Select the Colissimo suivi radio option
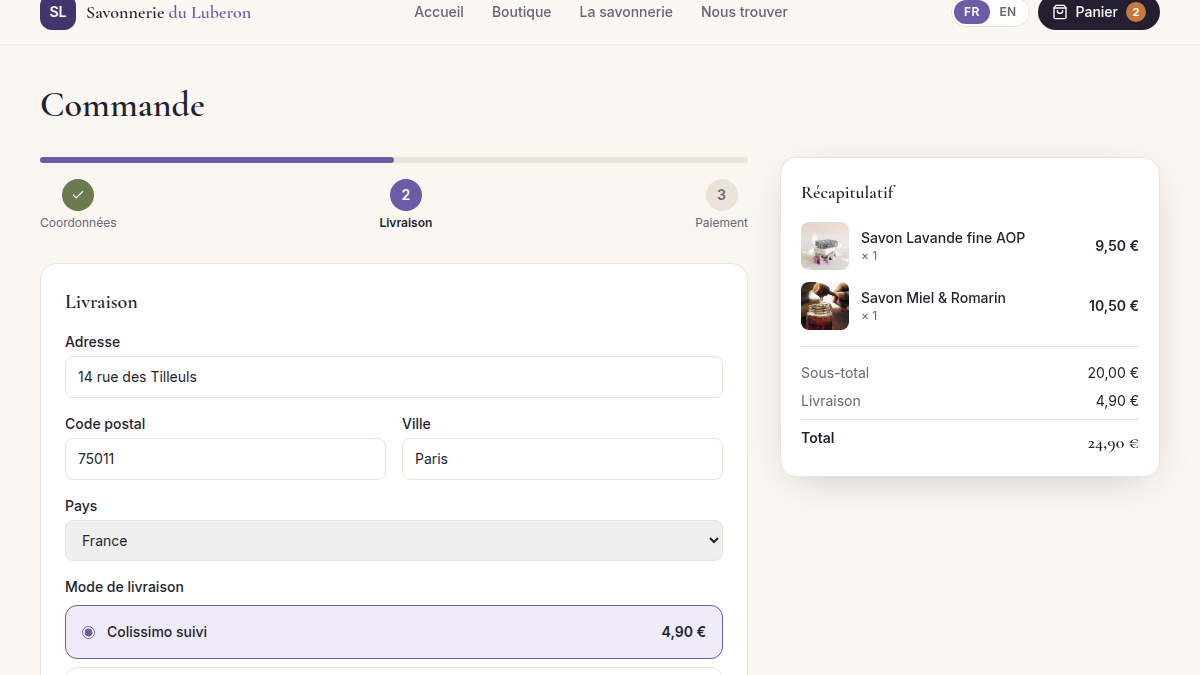 coord(88,632)
